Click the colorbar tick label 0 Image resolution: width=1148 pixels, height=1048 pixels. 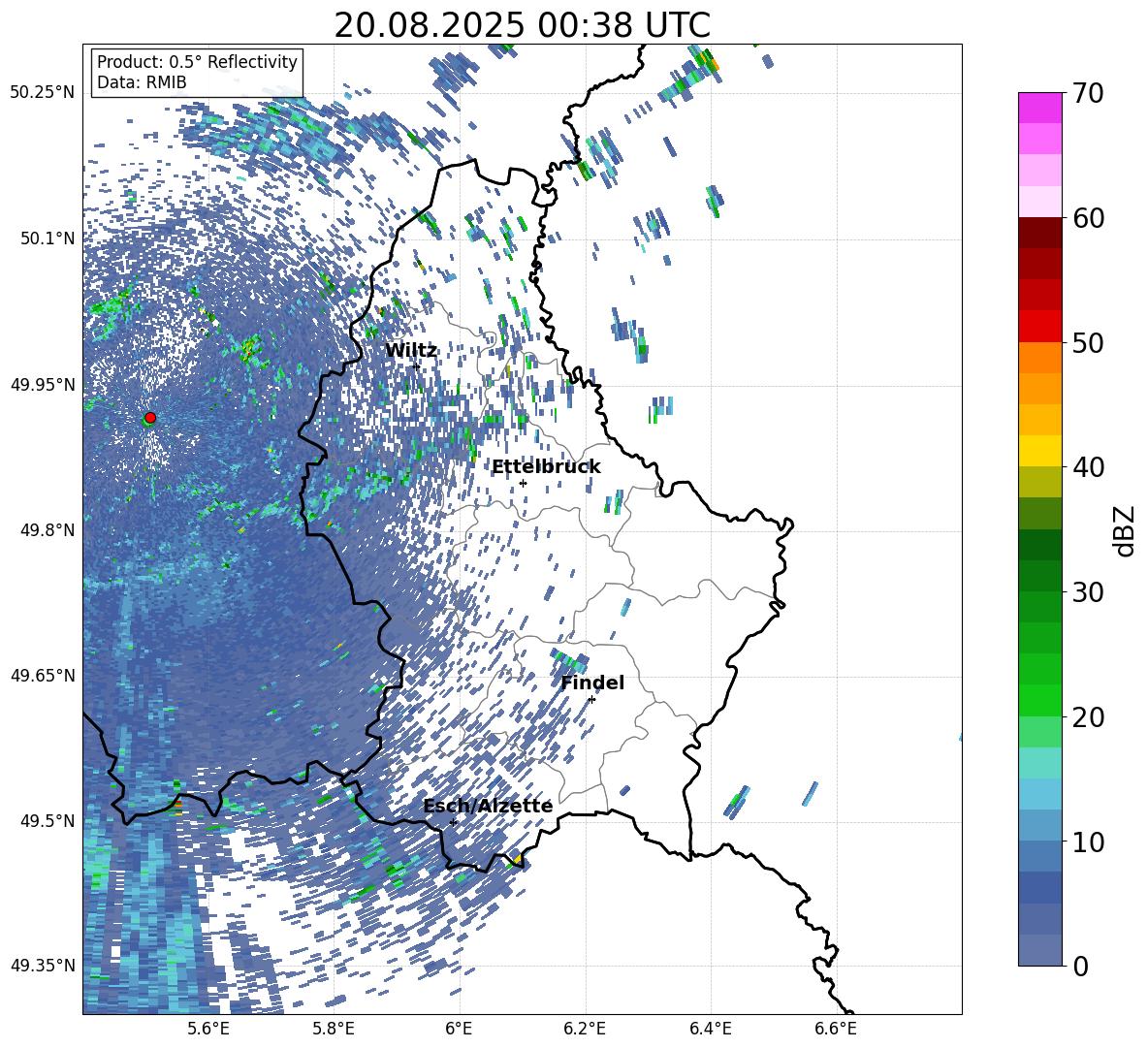[1081, 966]
